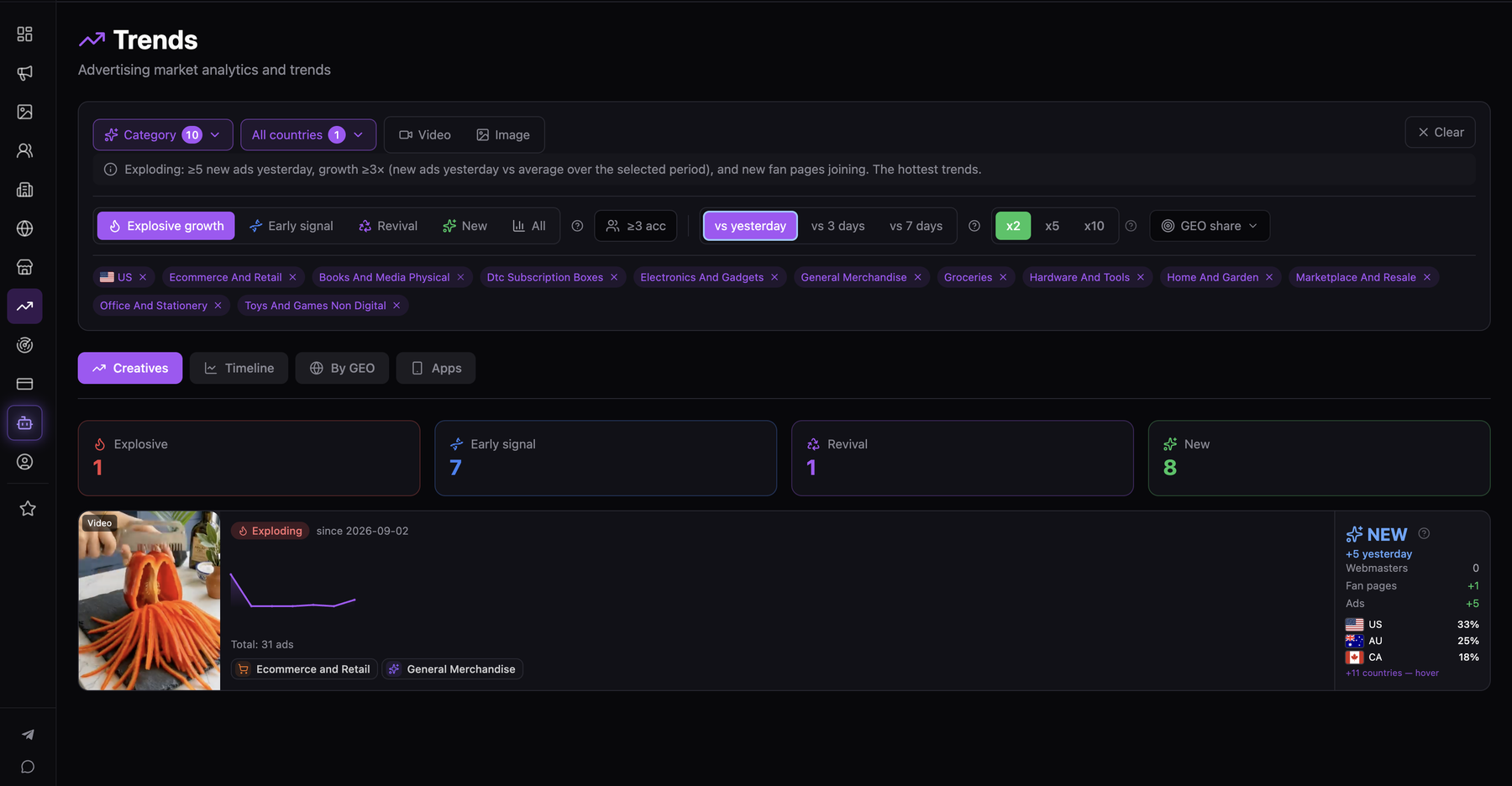Select the ≥3 acc filter
Viewport: 1512px width, 786px height.
click(x=636, y=226)
